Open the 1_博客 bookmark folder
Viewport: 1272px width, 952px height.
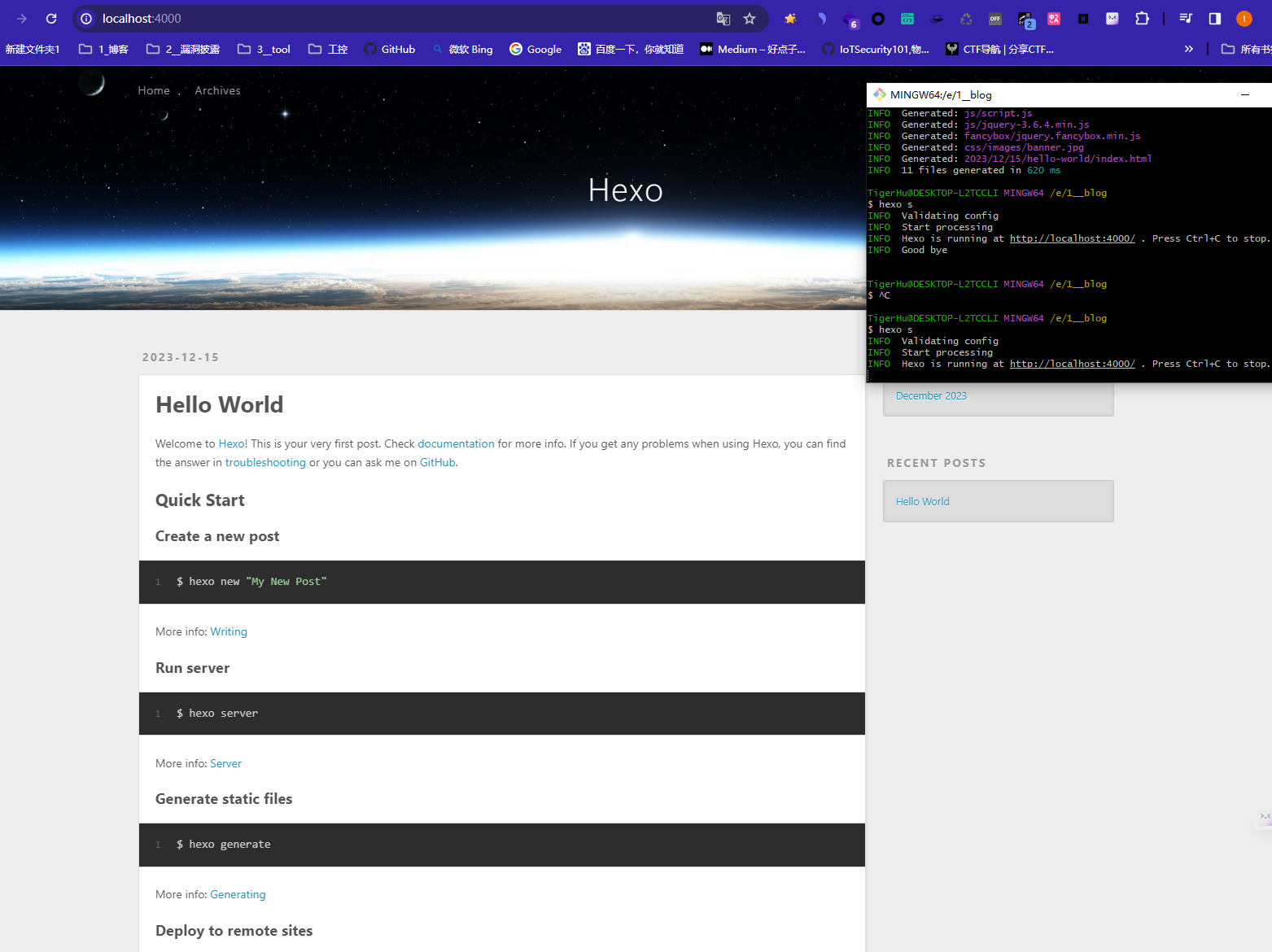point(103,49)
